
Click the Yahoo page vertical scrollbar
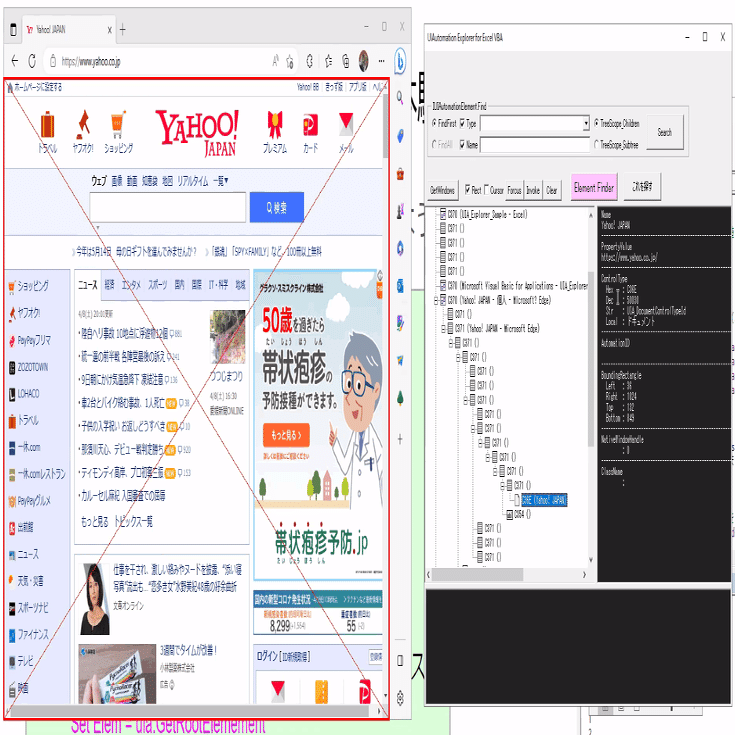click(x=385, y=125)
